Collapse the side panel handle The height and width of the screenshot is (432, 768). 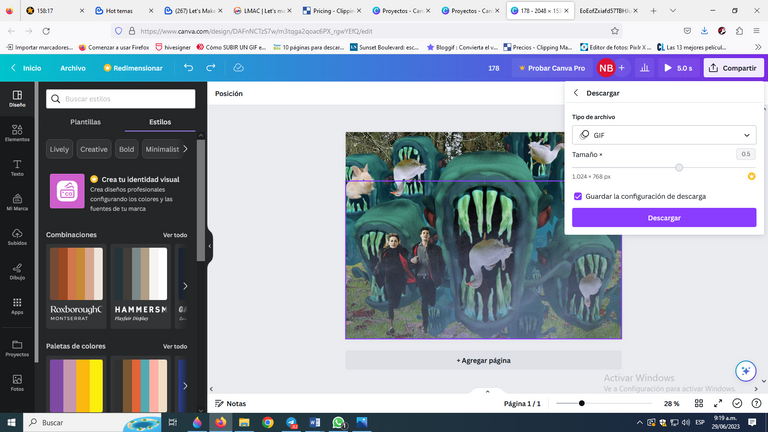210,246
